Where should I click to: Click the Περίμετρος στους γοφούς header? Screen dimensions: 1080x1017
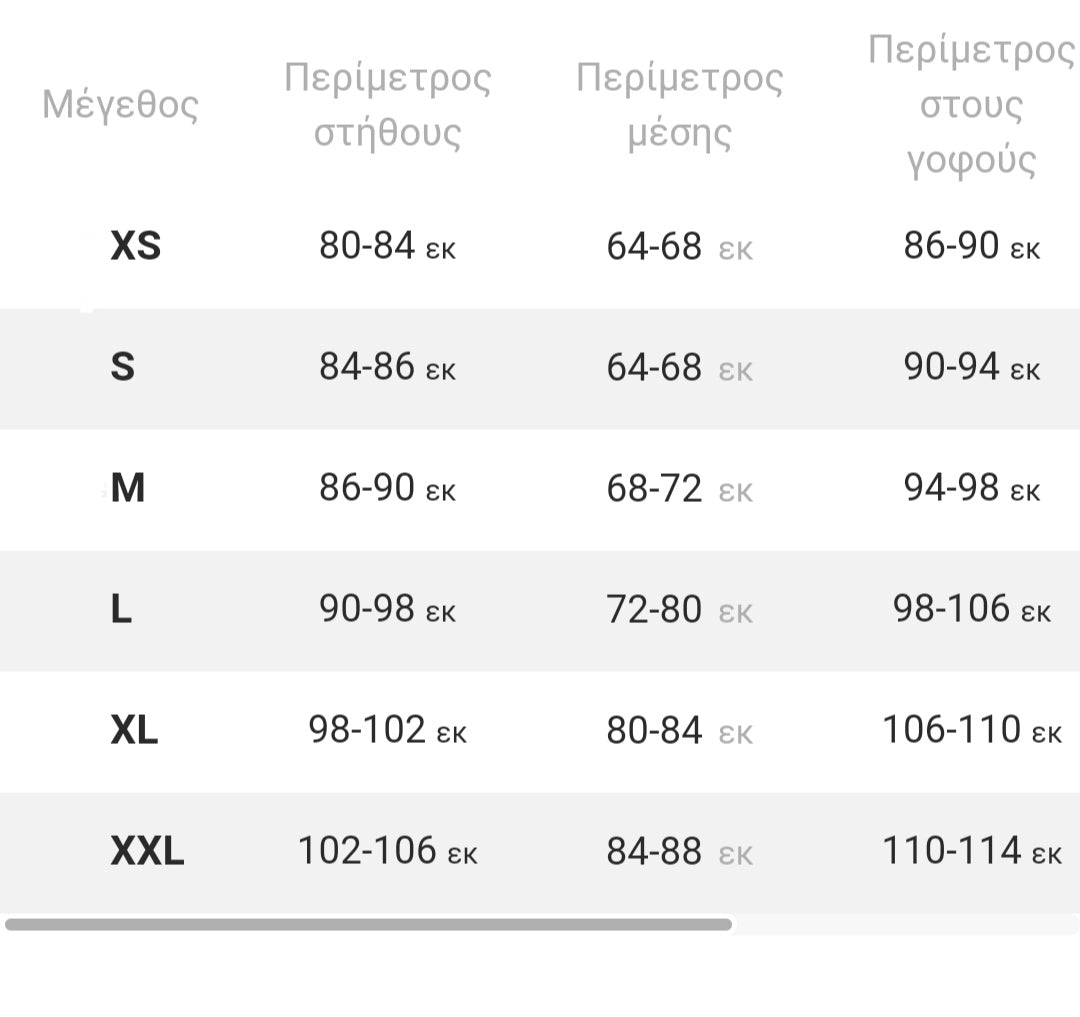pos(971,104)
